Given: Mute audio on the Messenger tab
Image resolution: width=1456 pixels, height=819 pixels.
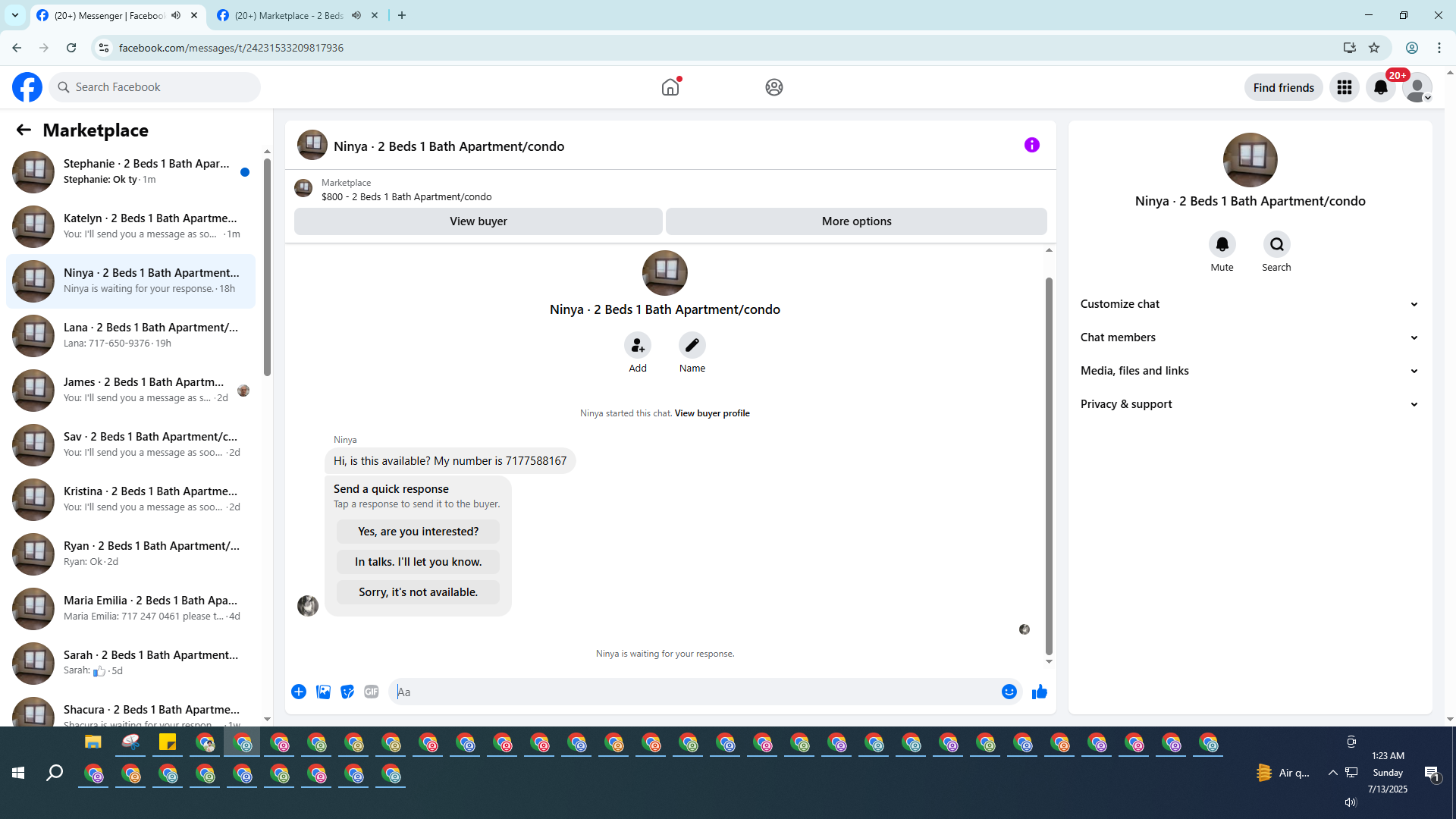Looking at the screenshot, I should (x=176, y=15).
